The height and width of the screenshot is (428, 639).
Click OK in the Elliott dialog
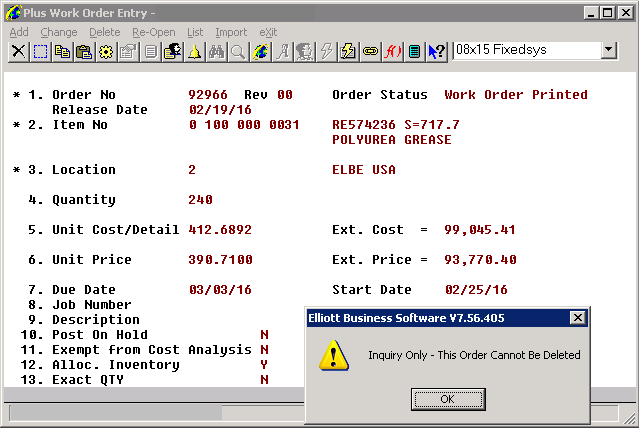(x=448, y=399)
